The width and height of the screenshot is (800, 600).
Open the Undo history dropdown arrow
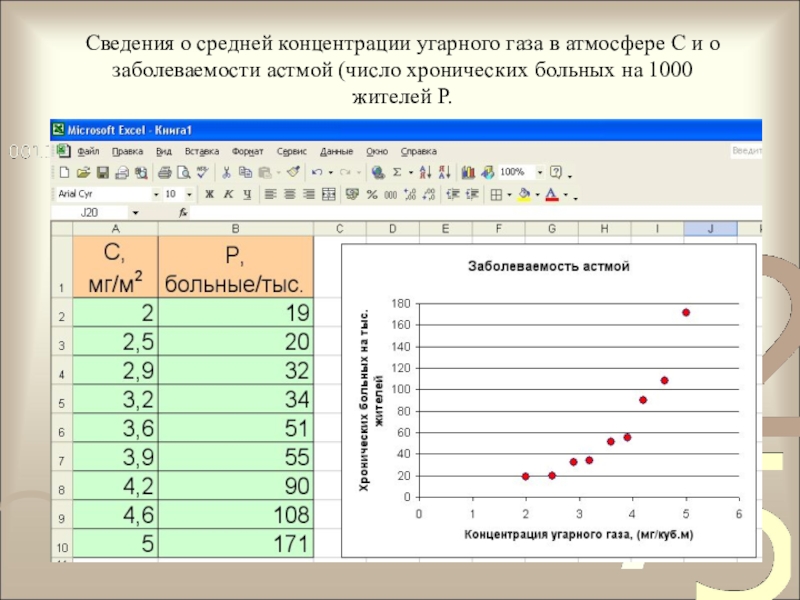pyautogui.click(x=331, y=172)
